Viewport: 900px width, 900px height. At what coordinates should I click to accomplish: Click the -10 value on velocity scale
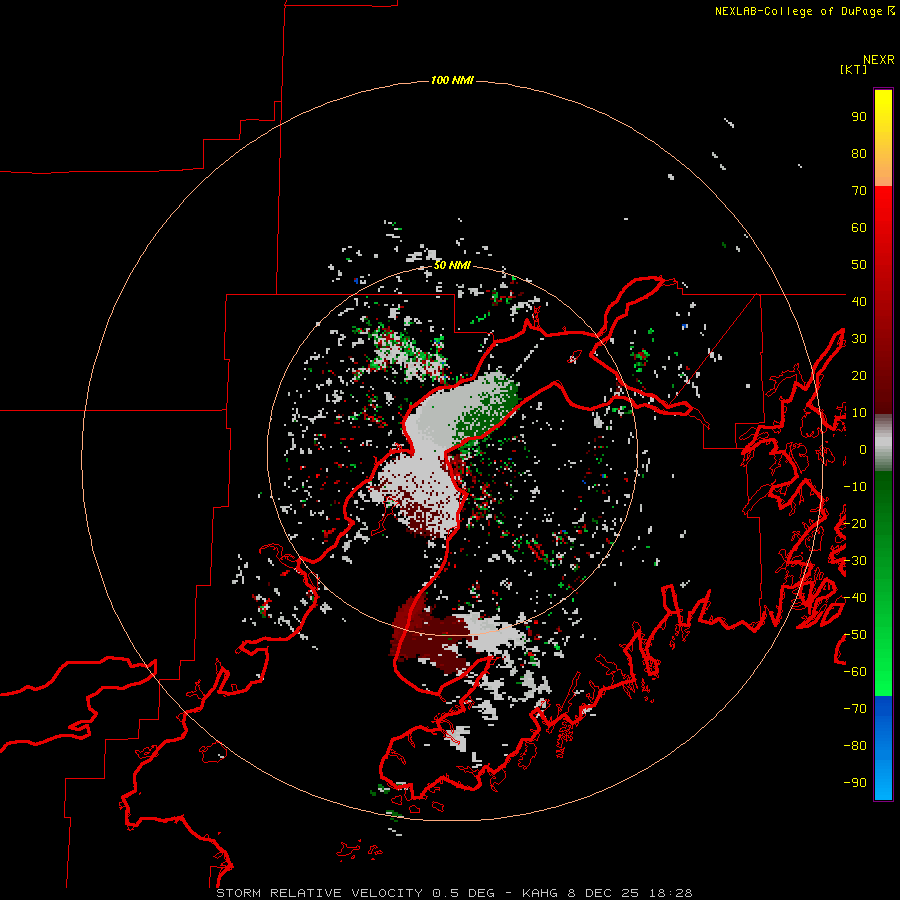[855, 487]
